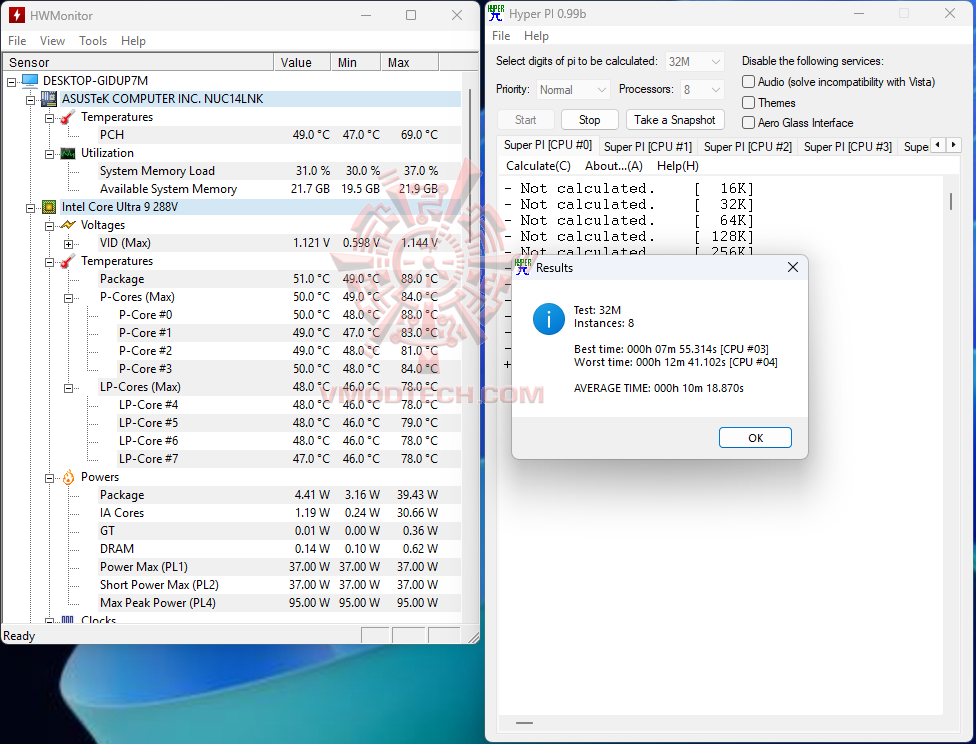Click the Sensor column header
The width and height of the screenshot is (976, 744).
coord(138,62)
